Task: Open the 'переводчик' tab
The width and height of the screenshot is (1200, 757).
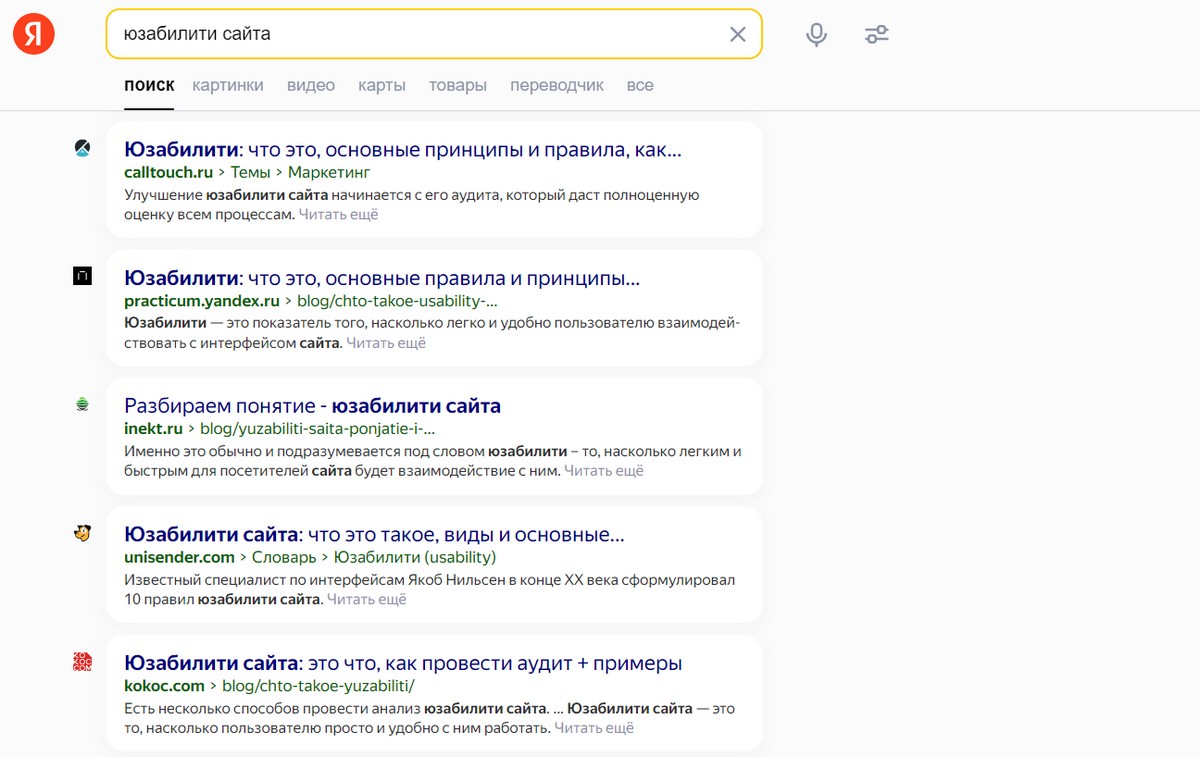Action: pyautogui.click(x=557, y=85)
